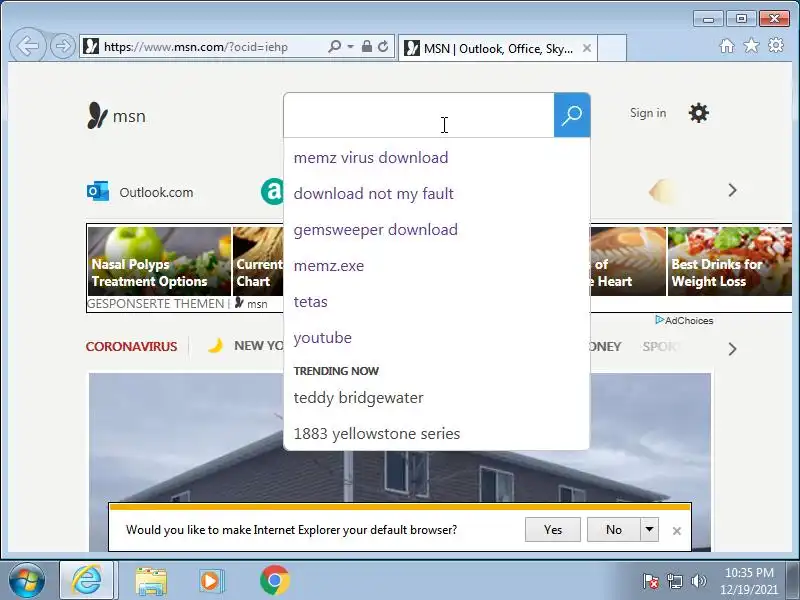
Task: Open the CORONAVIRUS news category
Action: tap(132, 346)
